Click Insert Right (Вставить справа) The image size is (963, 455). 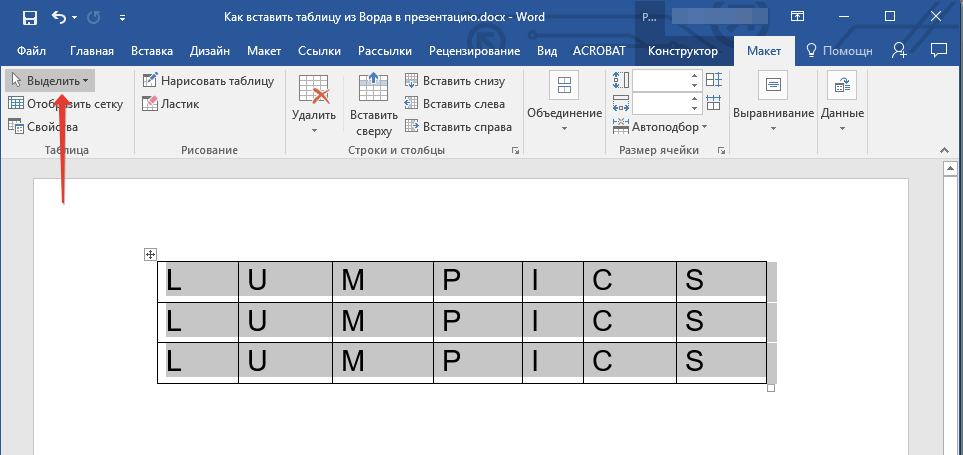458,126
